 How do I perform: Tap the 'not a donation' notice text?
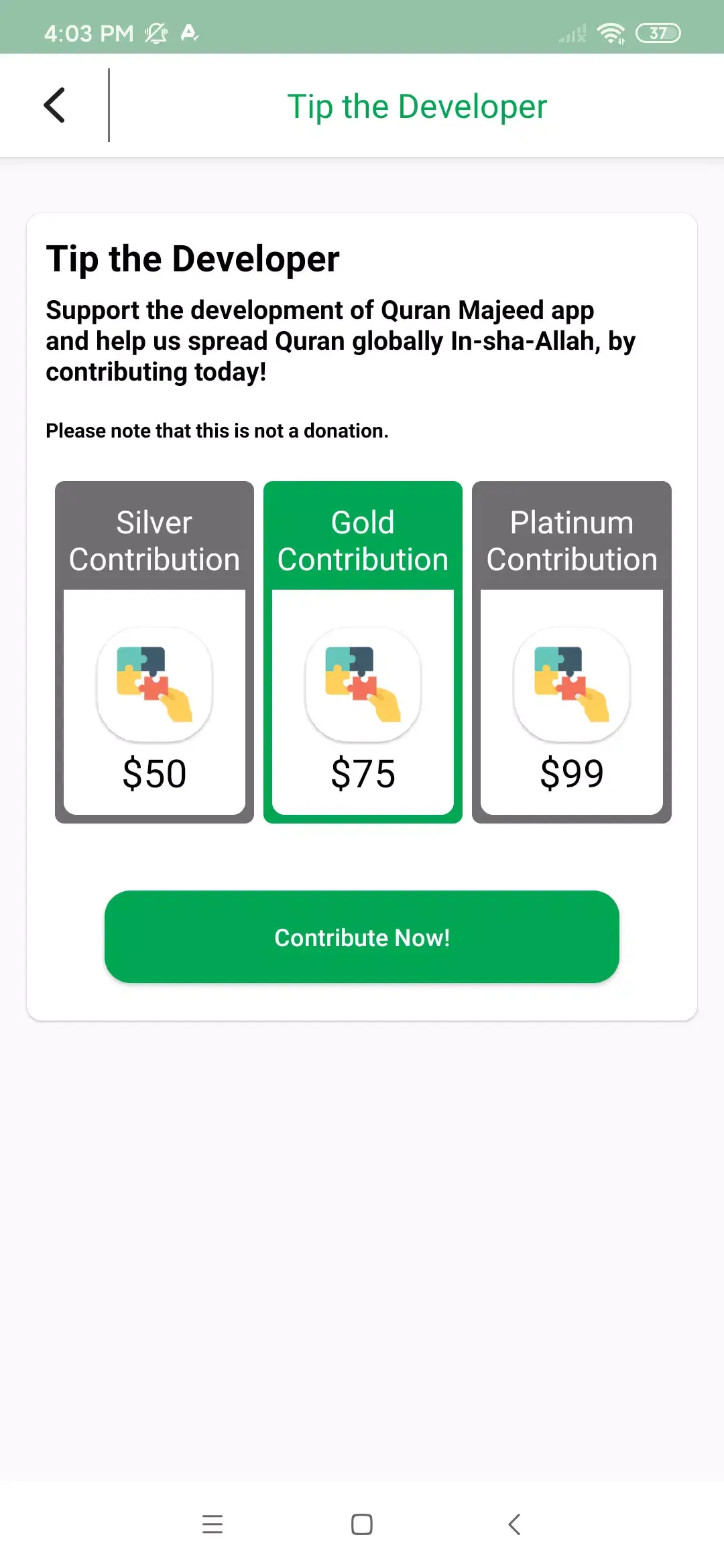[217, 431]
